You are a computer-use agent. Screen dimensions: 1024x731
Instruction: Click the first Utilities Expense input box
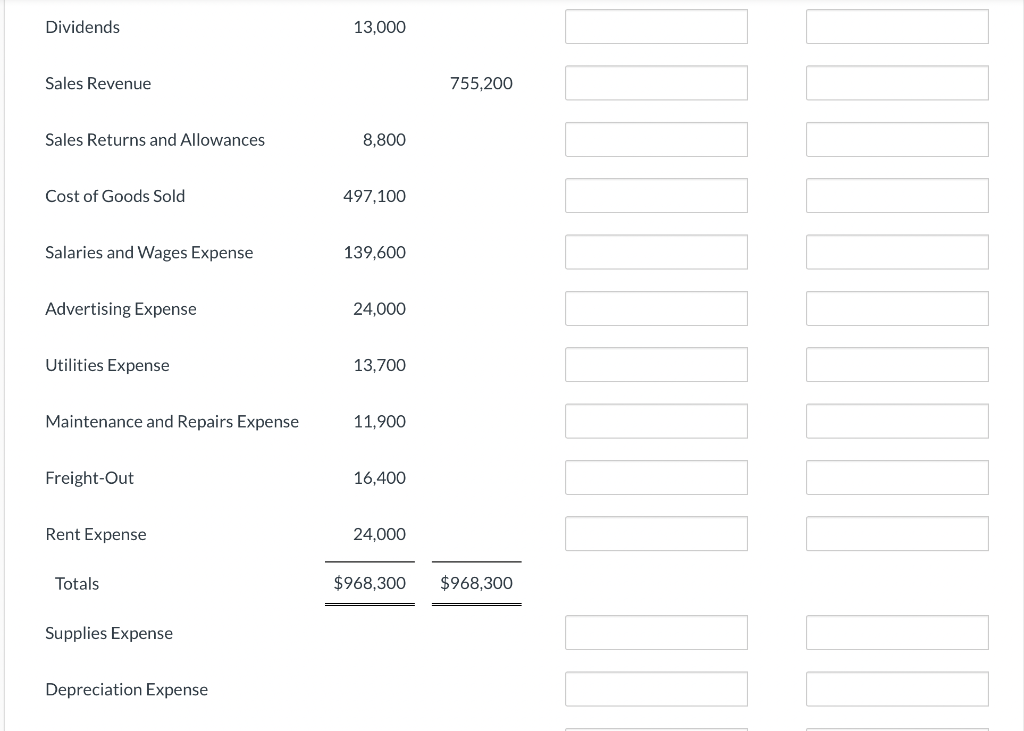tap(656, 364)
